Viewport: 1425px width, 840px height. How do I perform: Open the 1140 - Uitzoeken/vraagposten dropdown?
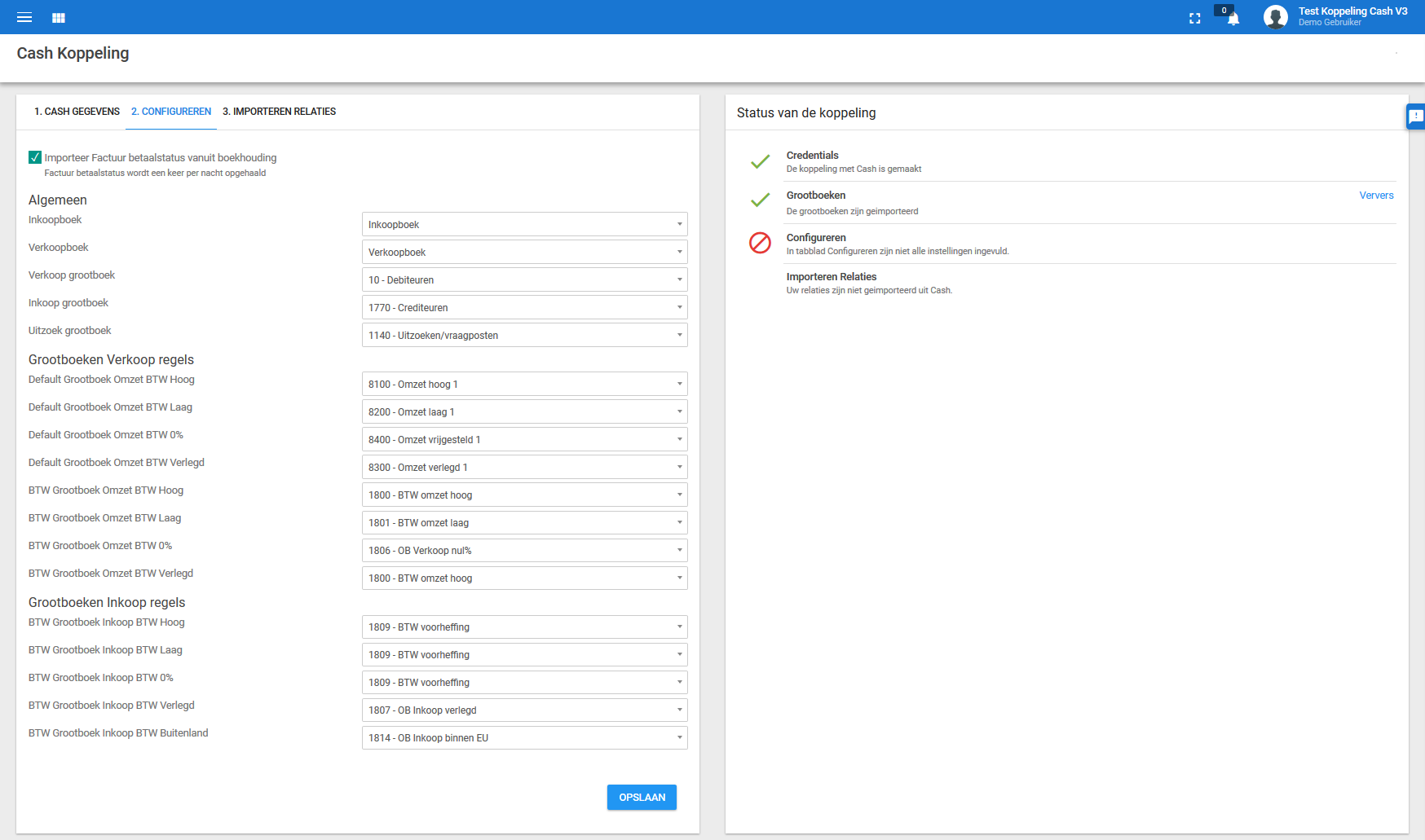tap(525, 335)
